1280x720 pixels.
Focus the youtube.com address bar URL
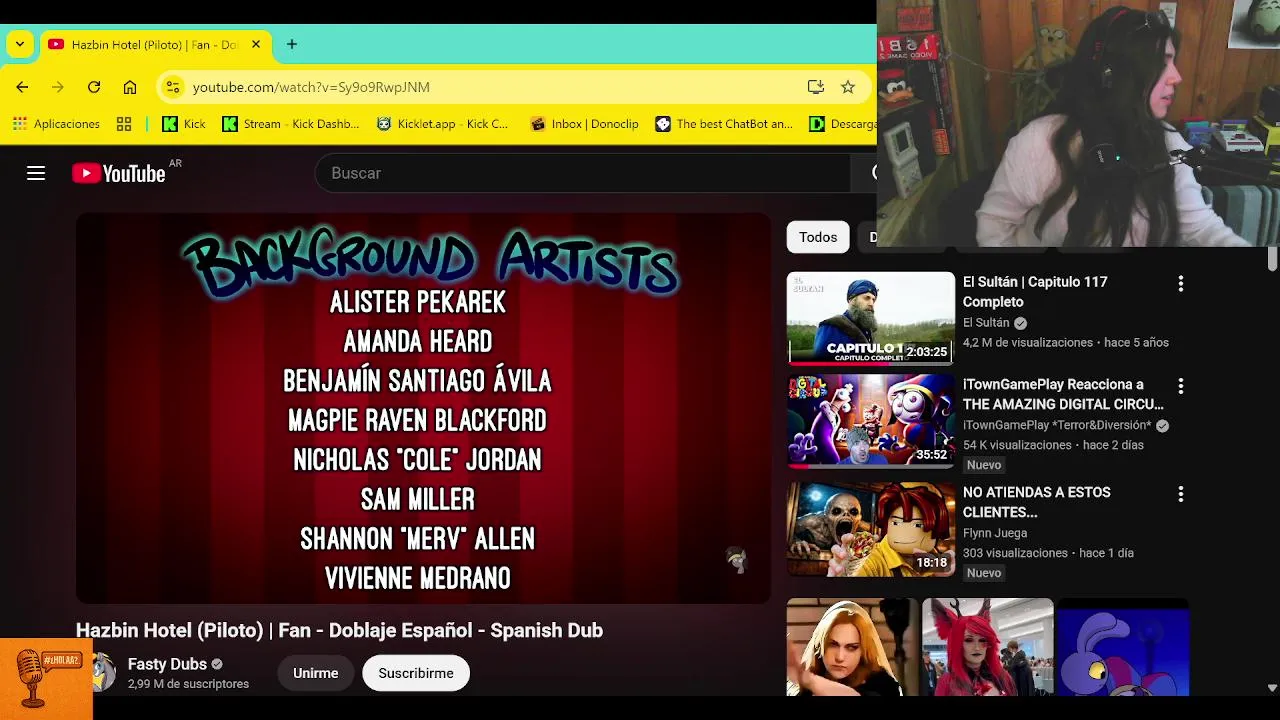[x=311, y=87]
